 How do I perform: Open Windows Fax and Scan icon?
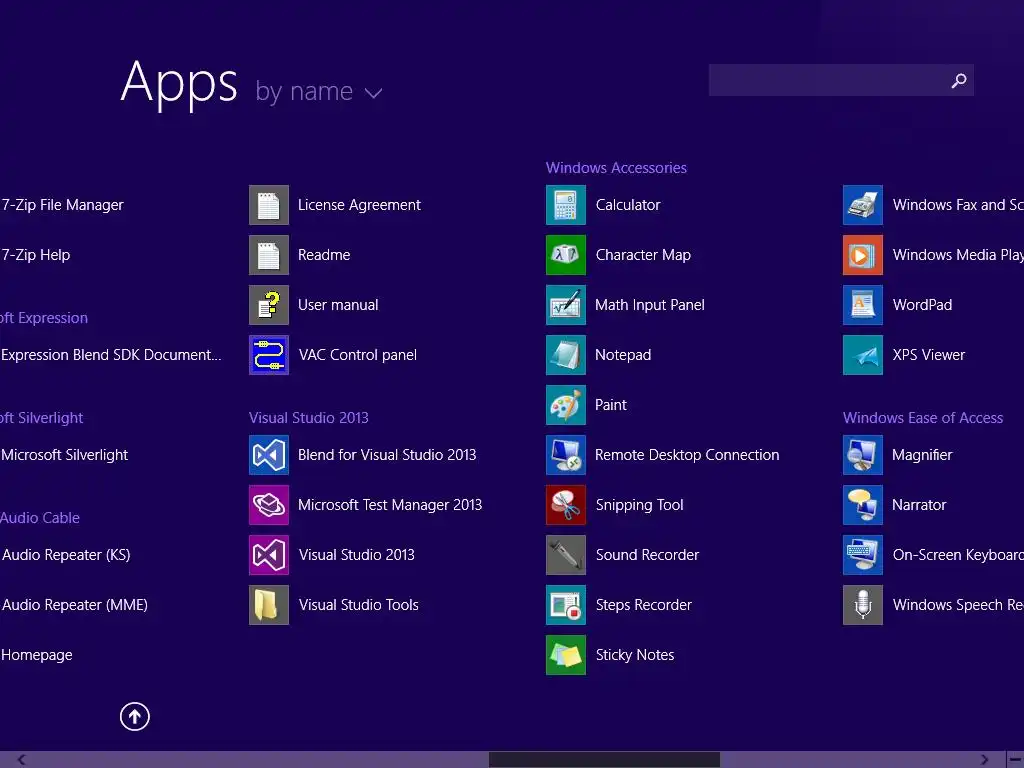[863, 204]
